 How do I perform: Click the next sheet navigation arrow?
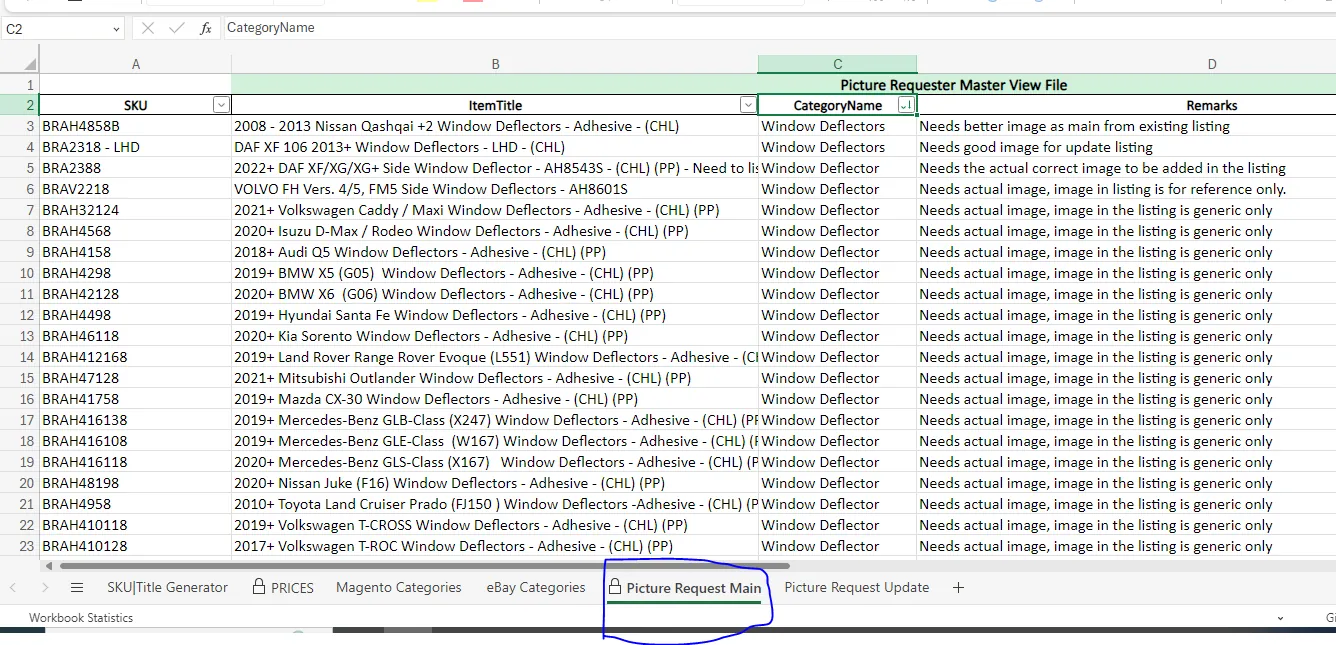pos(44,587)
